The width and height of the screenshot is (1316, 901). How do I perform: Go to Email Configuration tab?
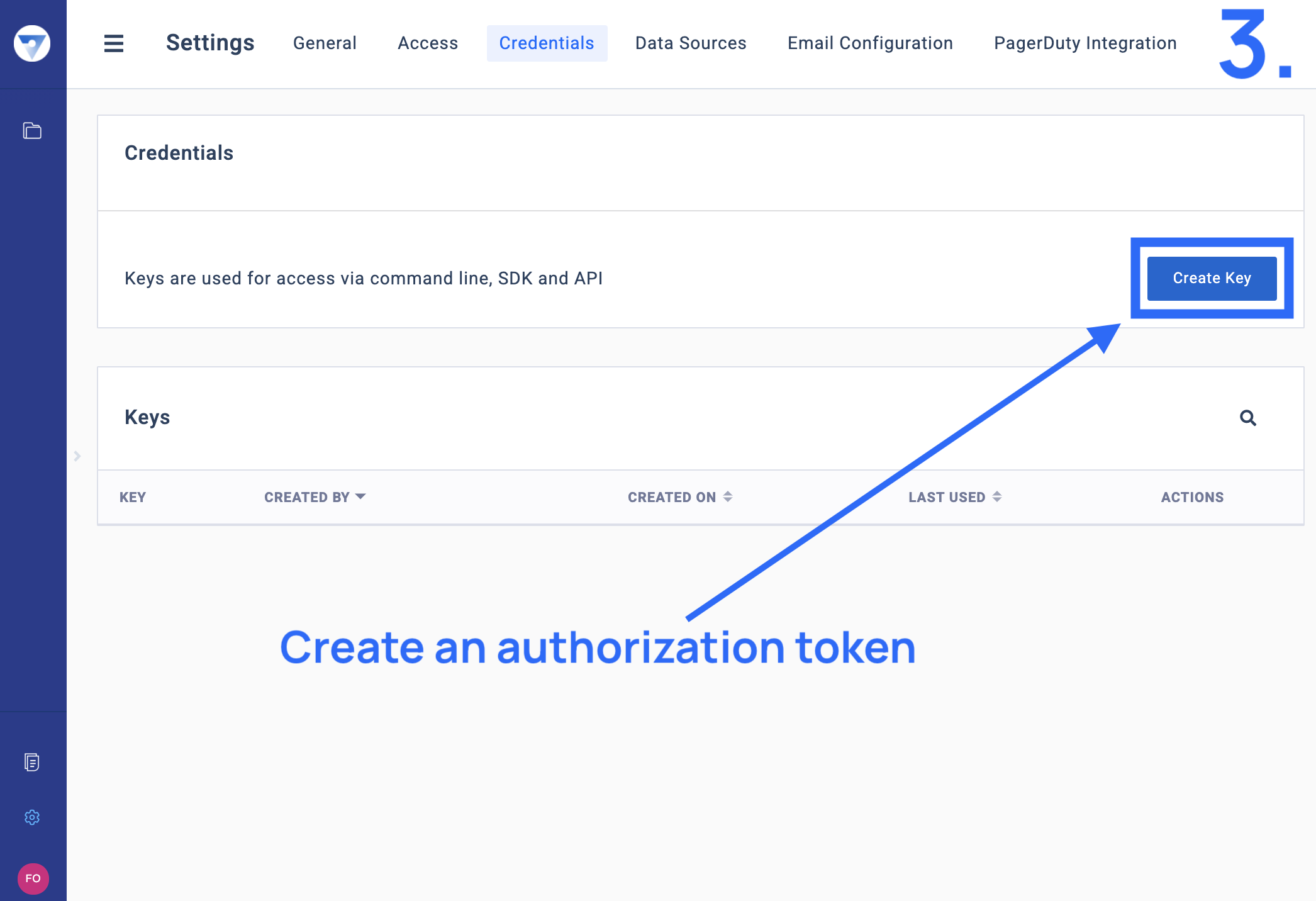870,43
